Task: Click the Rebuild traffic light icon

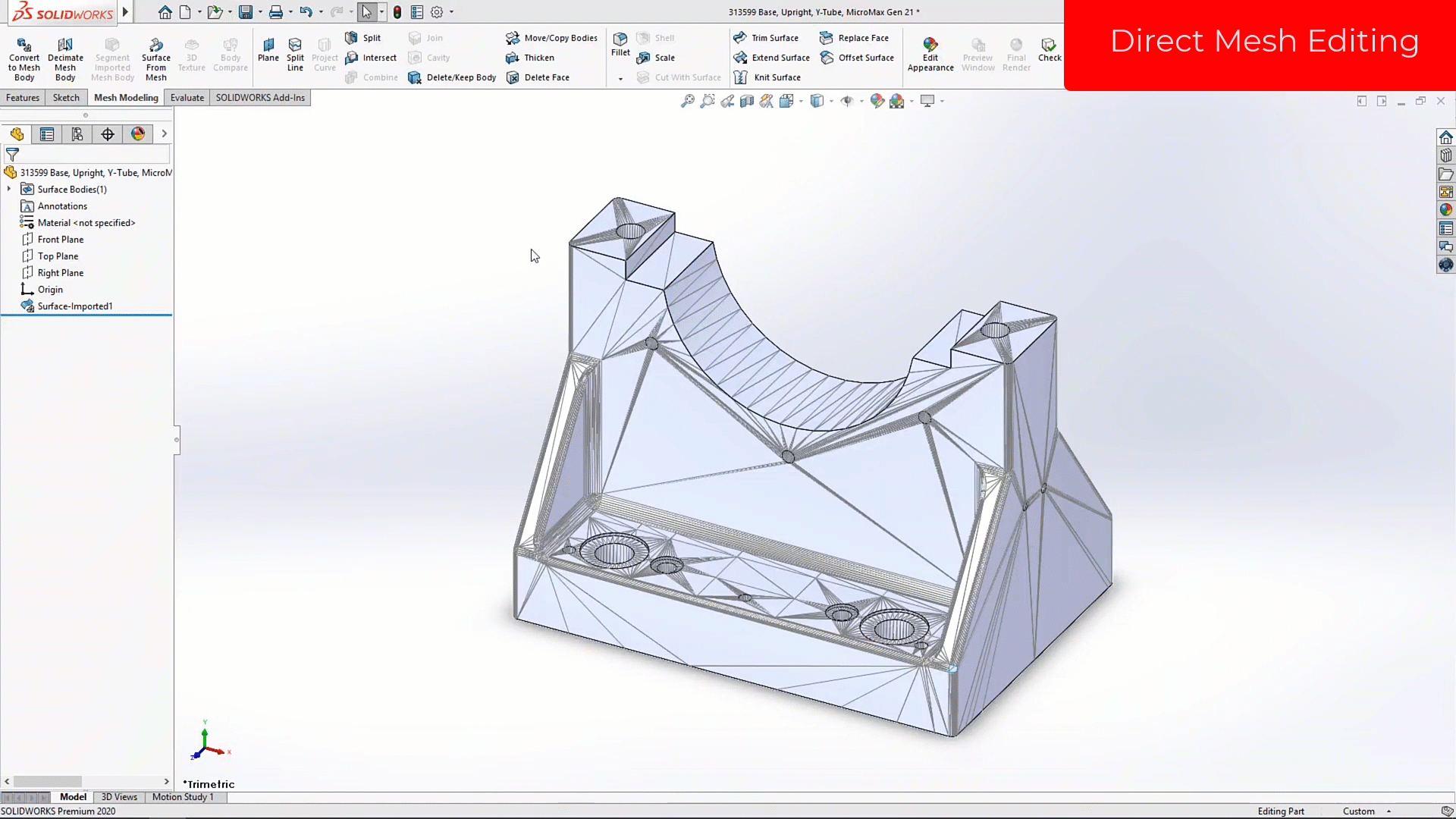Action: [x=397, y=12]
